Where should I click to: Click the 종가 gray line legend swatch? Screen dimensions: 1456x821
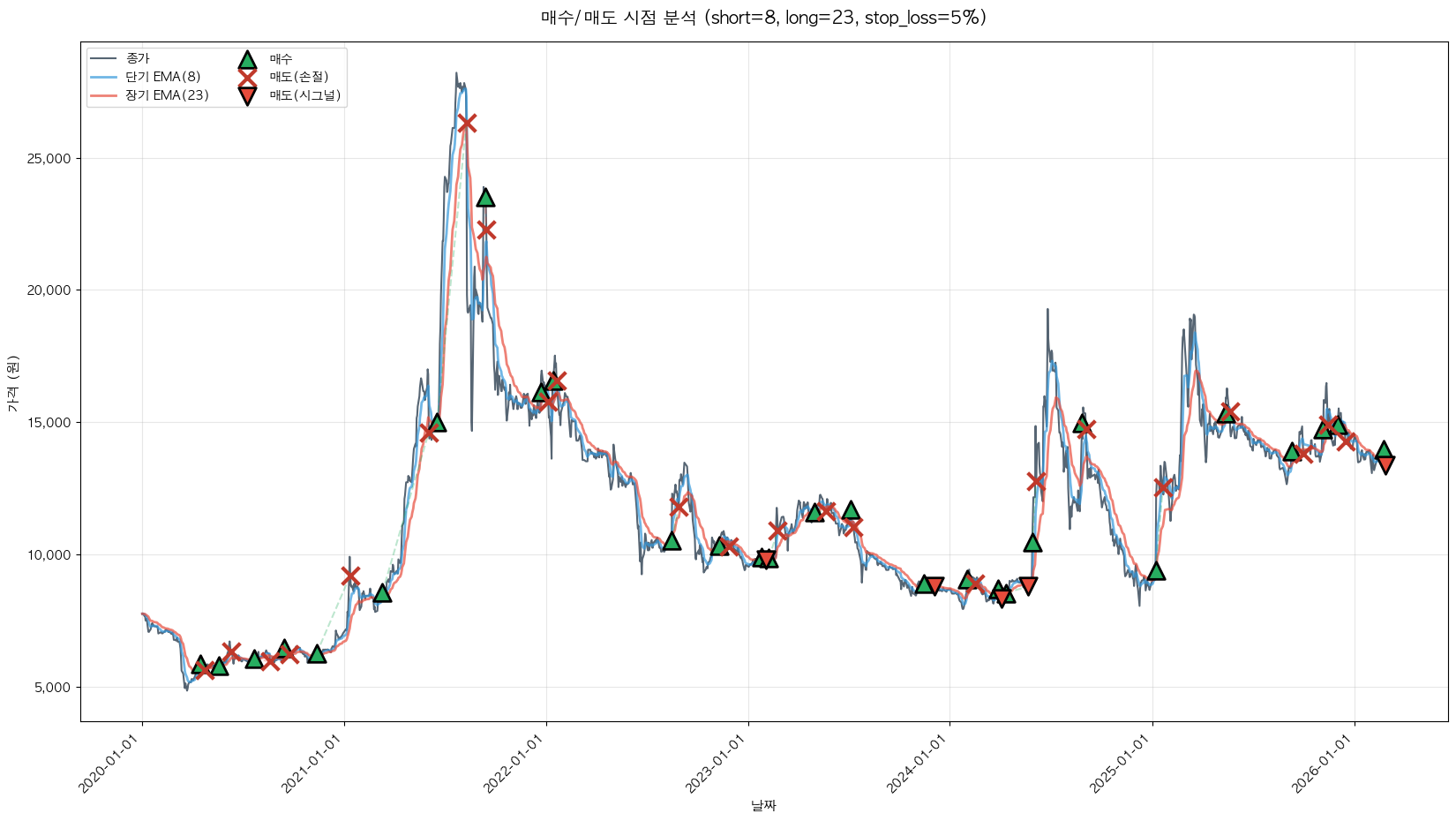click(104, 59)
